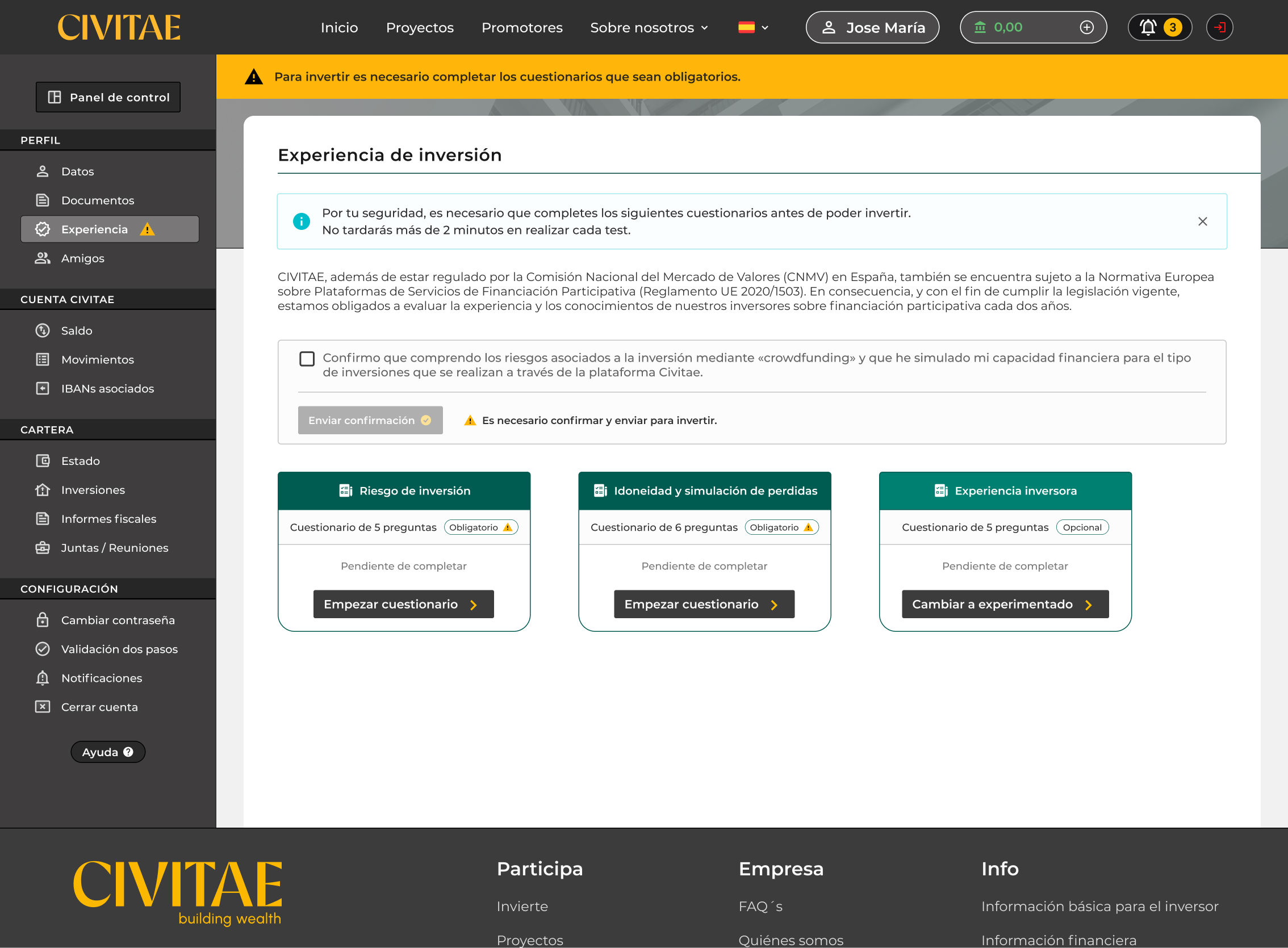Image resolution: width=1288 pixels, height=948 pixels.
Task: Go to Inicio in the top navigation
Action: pos(339,28)
